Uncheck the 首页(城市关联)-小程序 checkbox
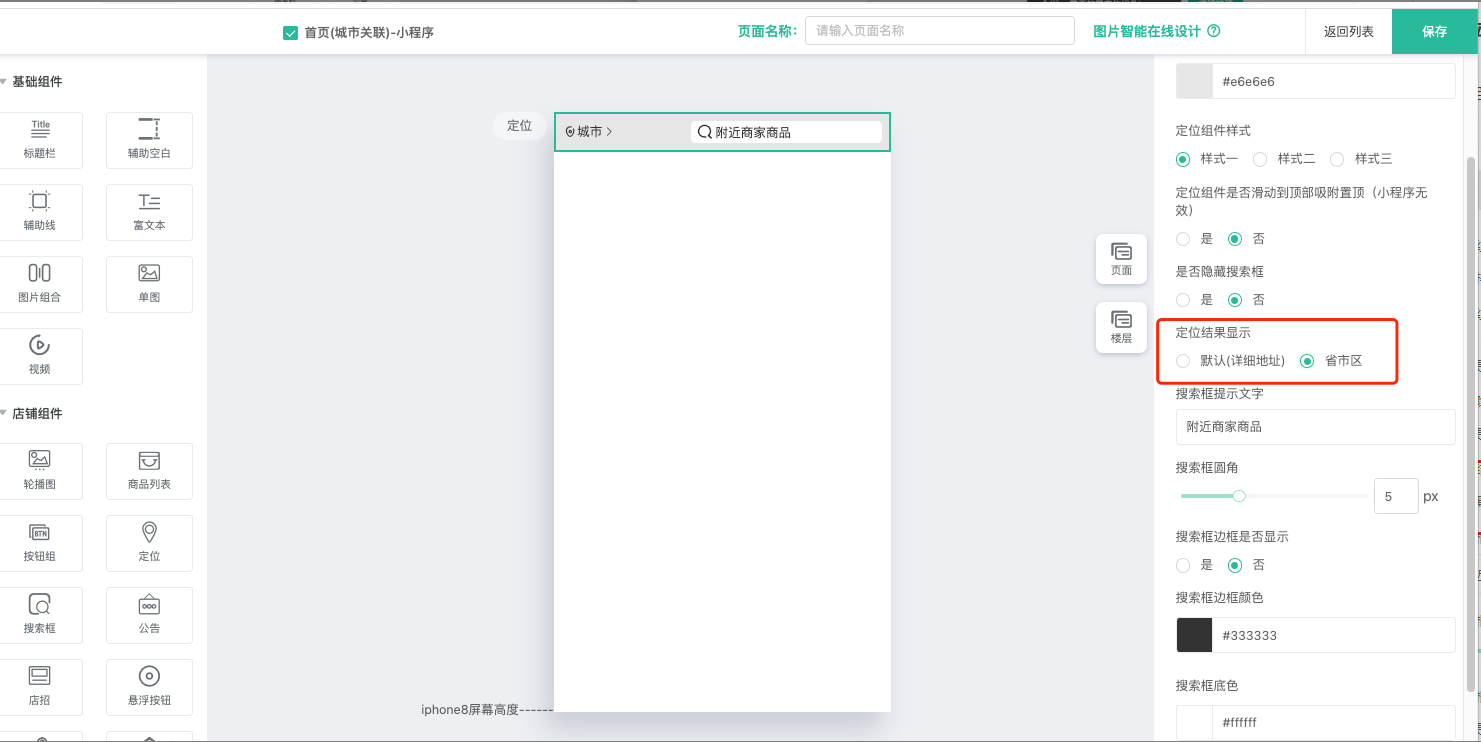 click(291, 32)
